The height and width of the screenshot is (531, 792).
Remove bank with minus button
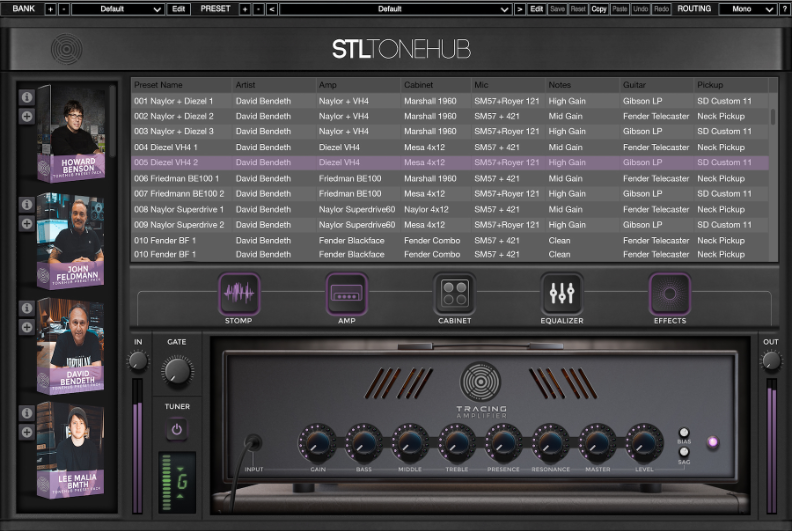[64, 9]
